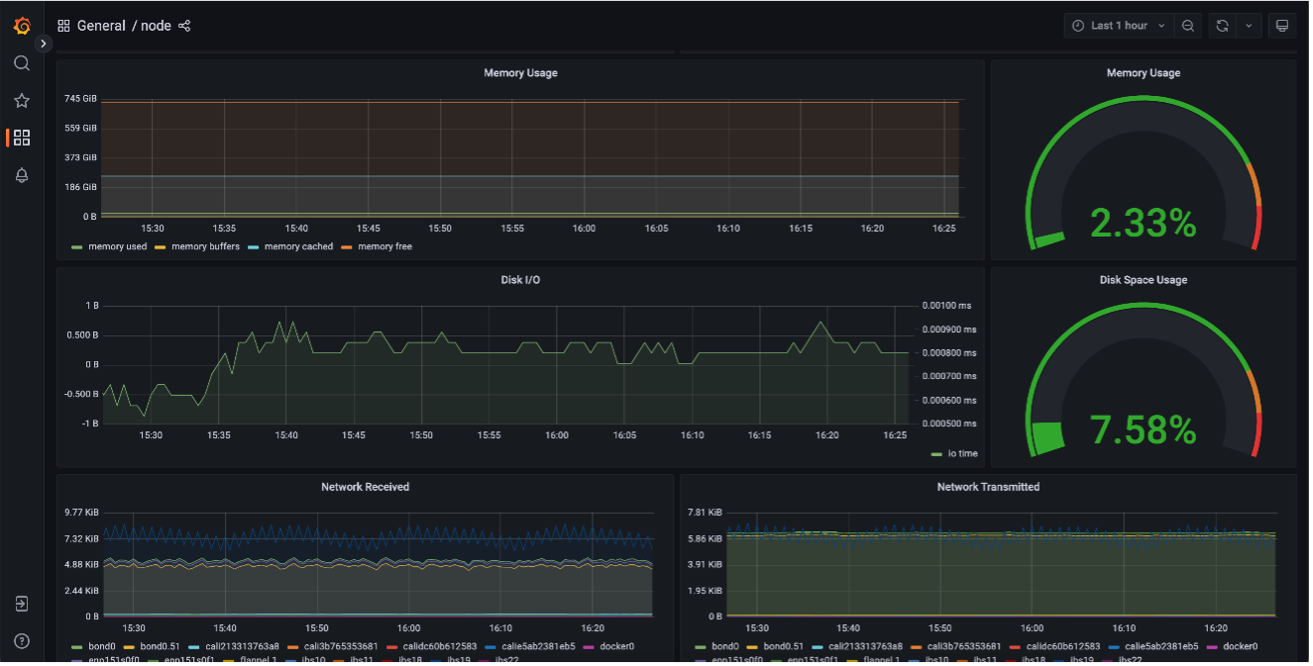The width and height of the screenshot is (1313, 666).
Task: Open the Alerting bell icon
Action: click(21, 176)
